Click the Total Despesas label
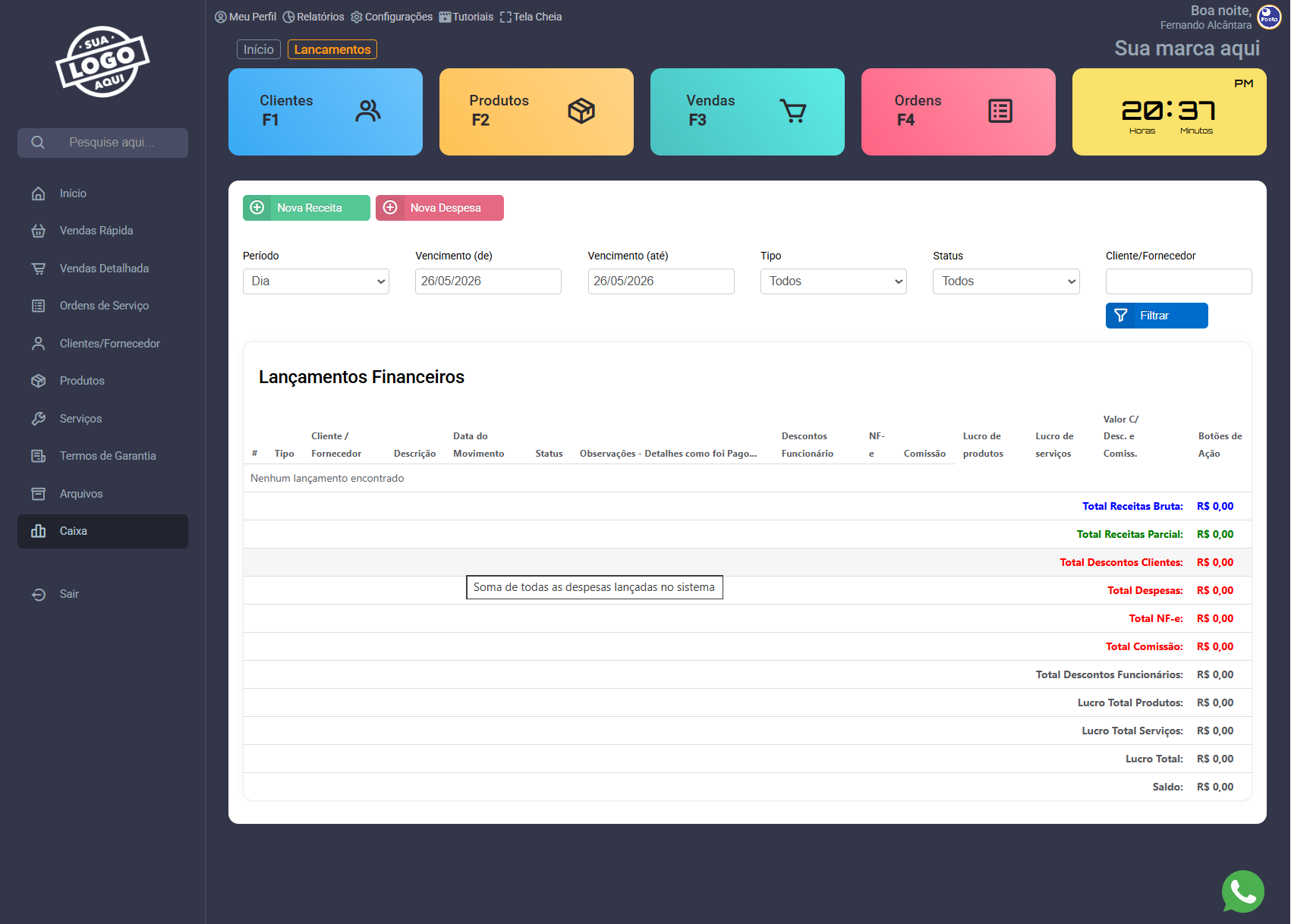The width and height of the screenshot is (1291, 924). point(1145,590)
